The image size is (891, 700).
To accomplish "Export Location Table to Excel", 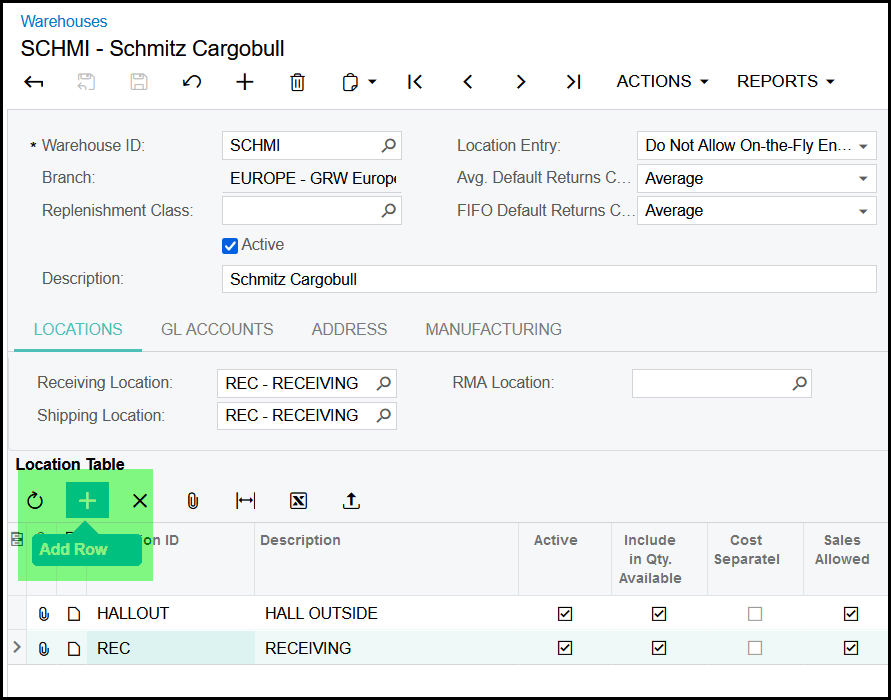I will pyautogui.click(x=298, y=501).
